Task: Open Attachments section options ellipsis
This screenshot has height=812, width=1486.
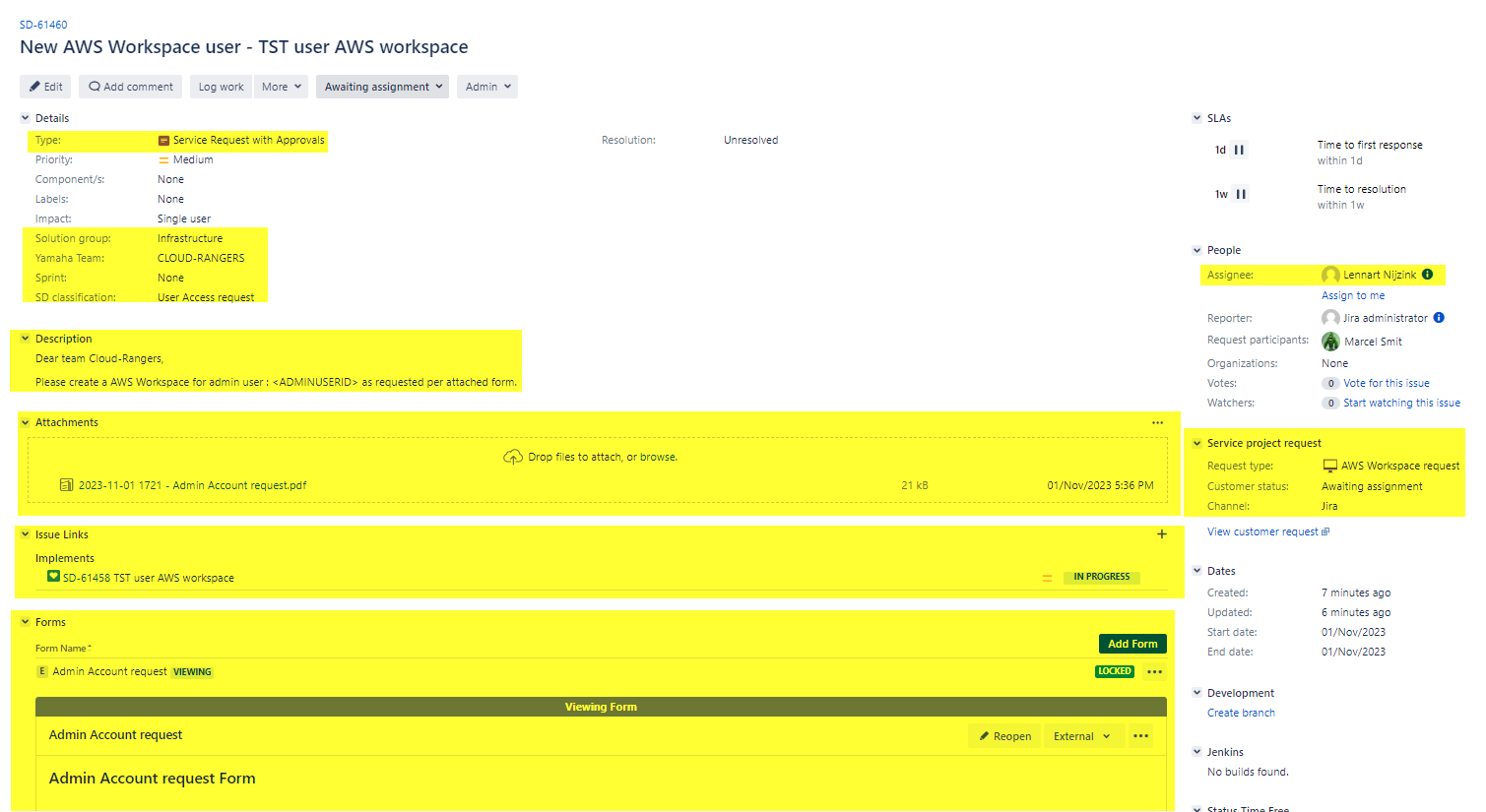Action: click(1157, 423)
